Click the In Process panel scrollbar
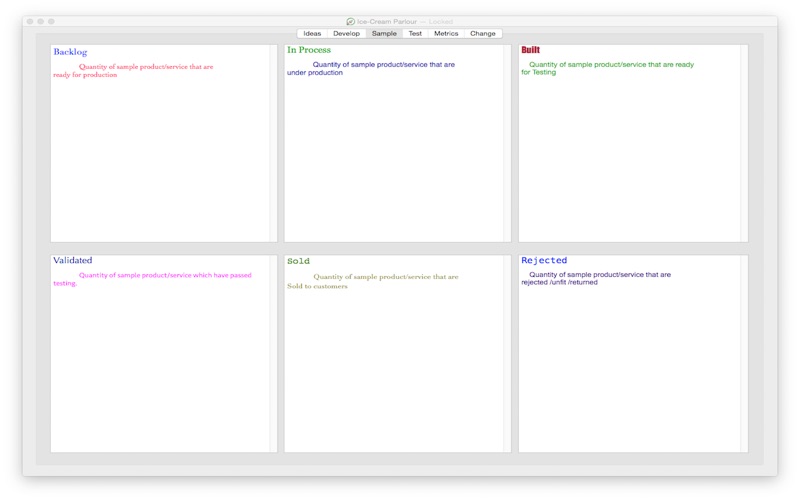The image size is (800, 500). (x=507, y=143)
